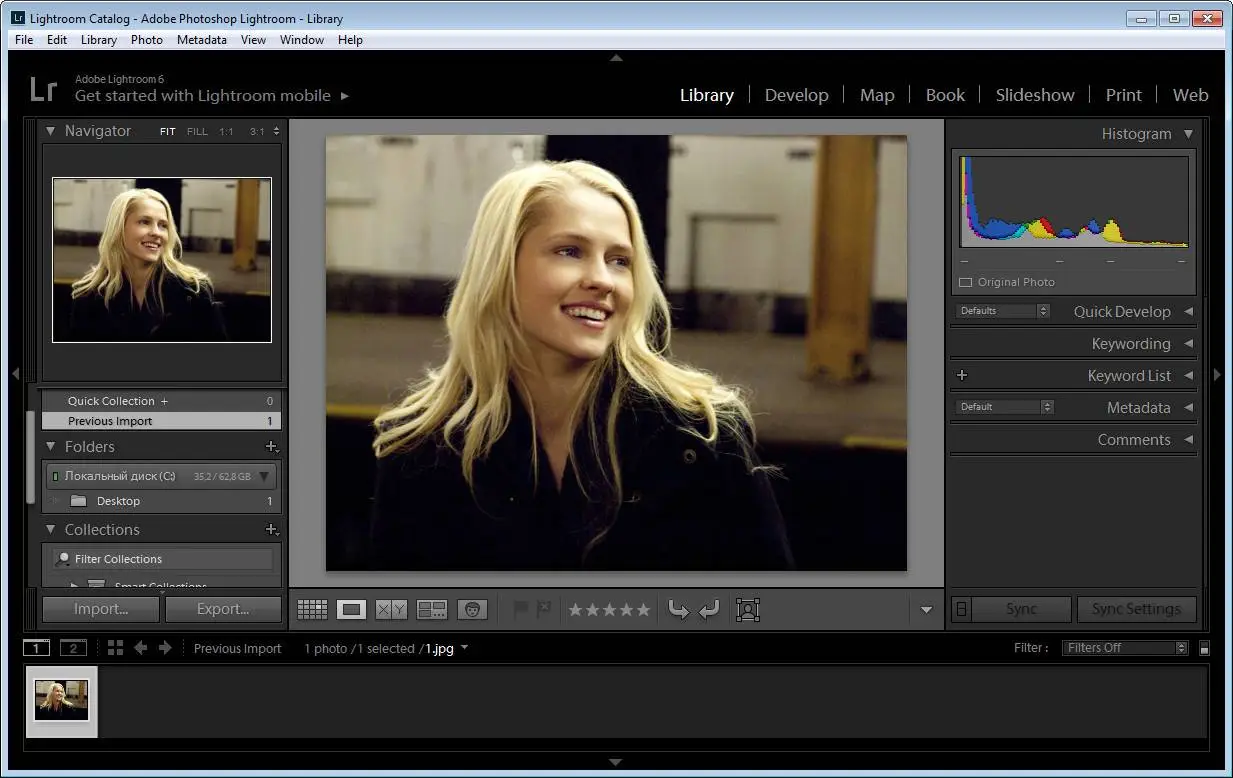
Task: Click the Filter Collections search magnifier icon
Action: coord(64,559)
